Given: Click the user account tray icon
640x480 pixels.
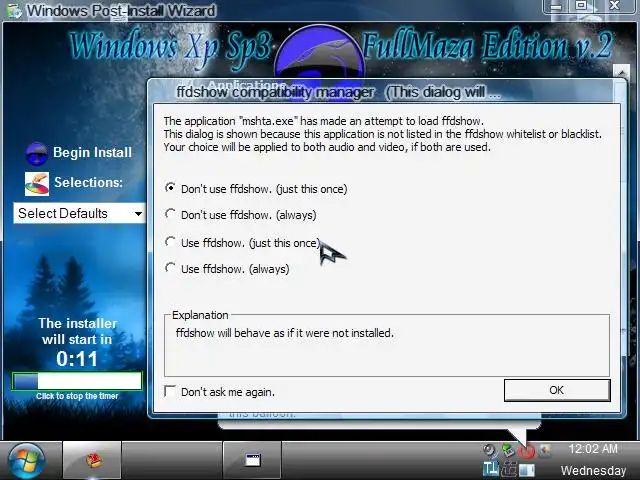Looking at the screenshot, I should [x=545, y=450].
